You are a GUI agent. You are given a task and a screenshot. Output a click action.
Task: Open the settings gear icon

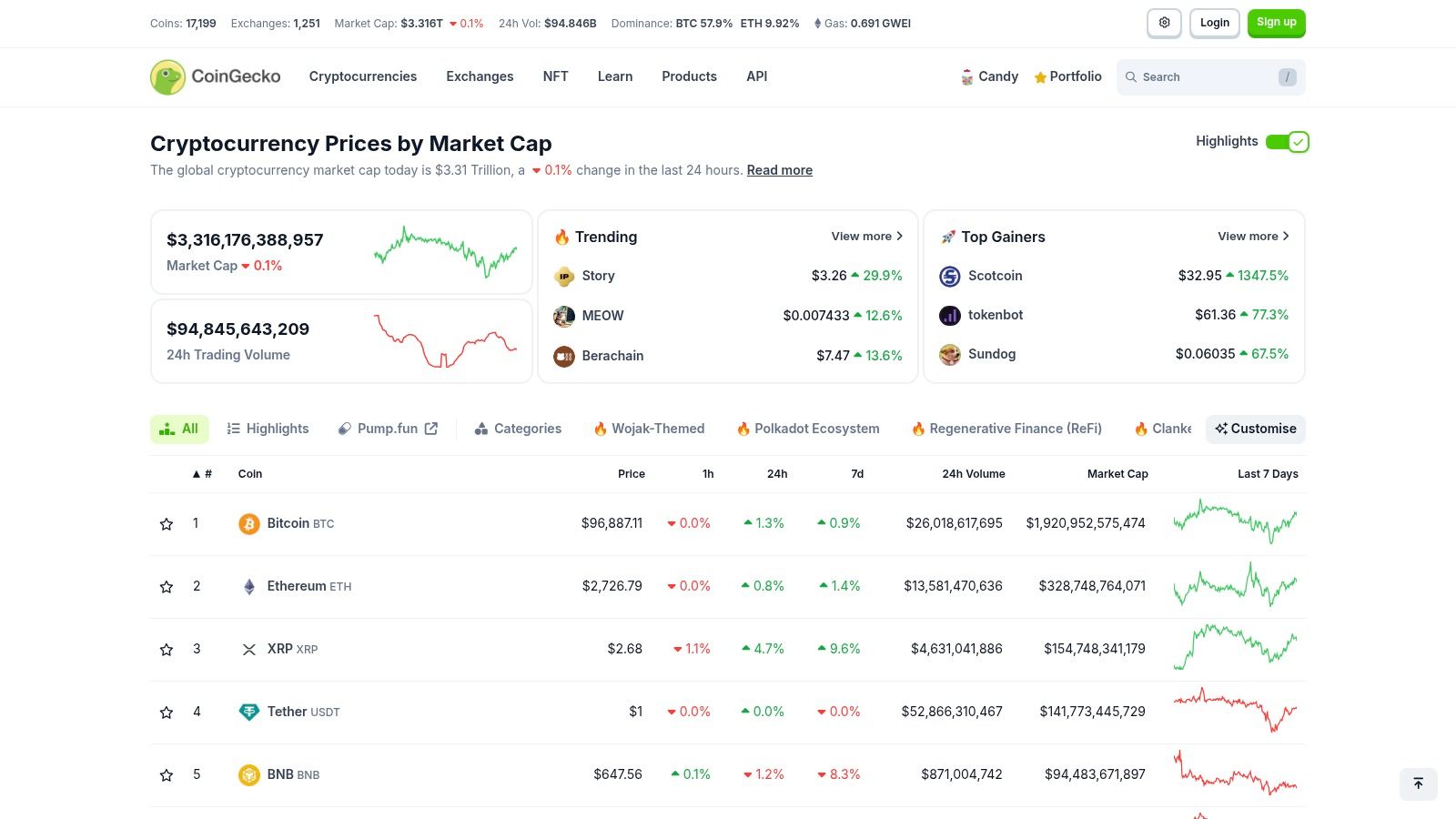[1164, 23]
